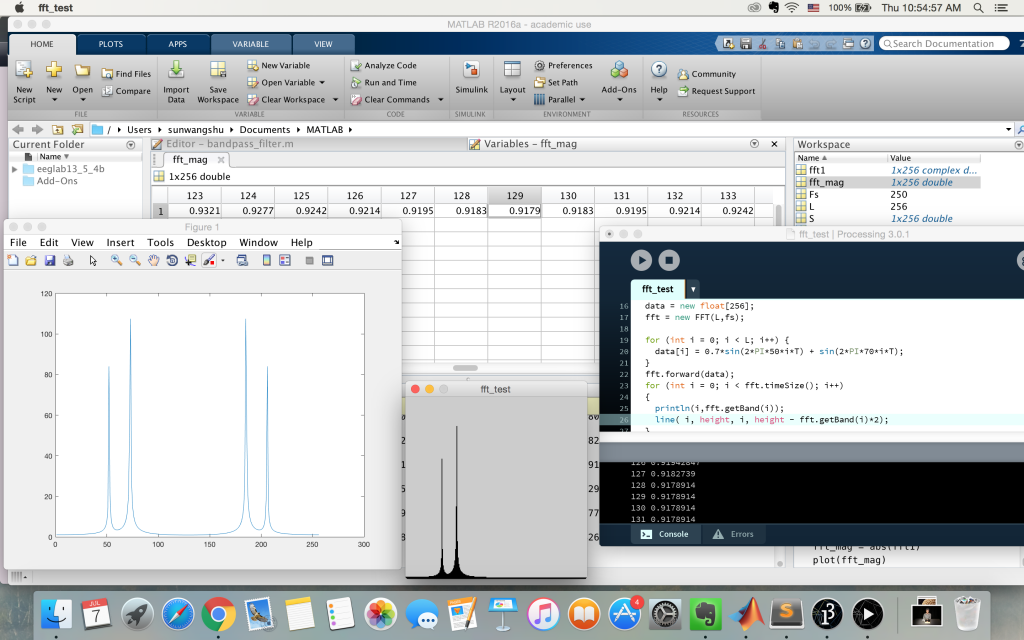The image size is (1024, 640).
Task: Click Run and Time
Action: coord(383,82)
